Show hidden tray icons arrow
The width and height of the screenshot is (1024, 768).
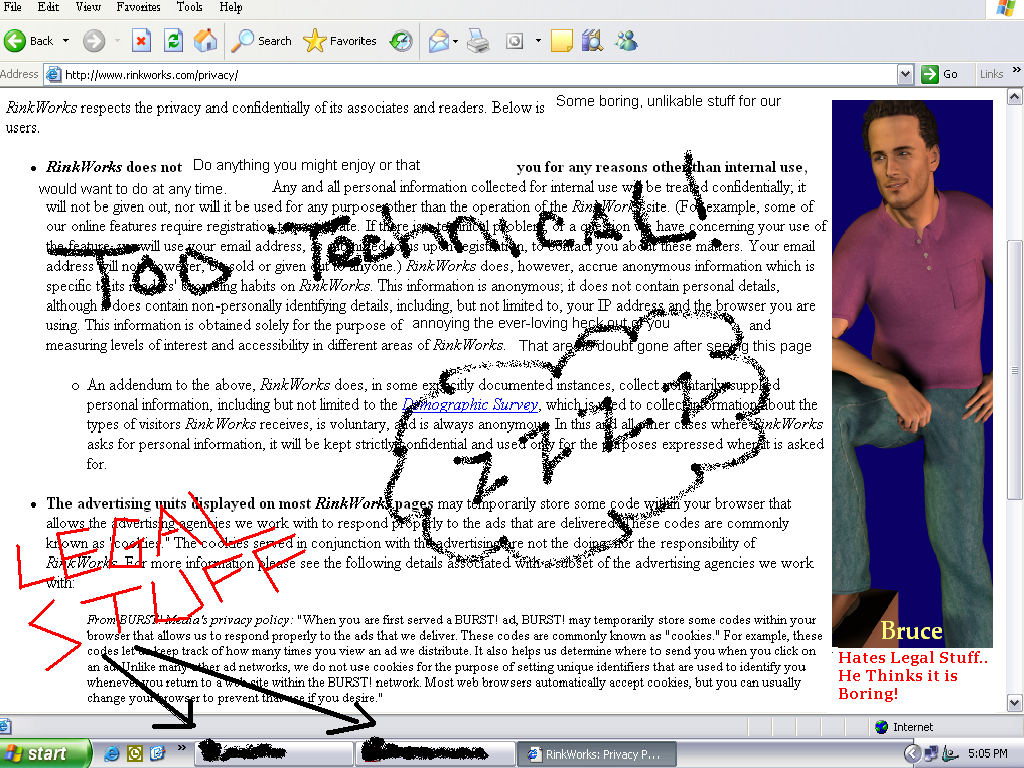(x=912, y=754)
